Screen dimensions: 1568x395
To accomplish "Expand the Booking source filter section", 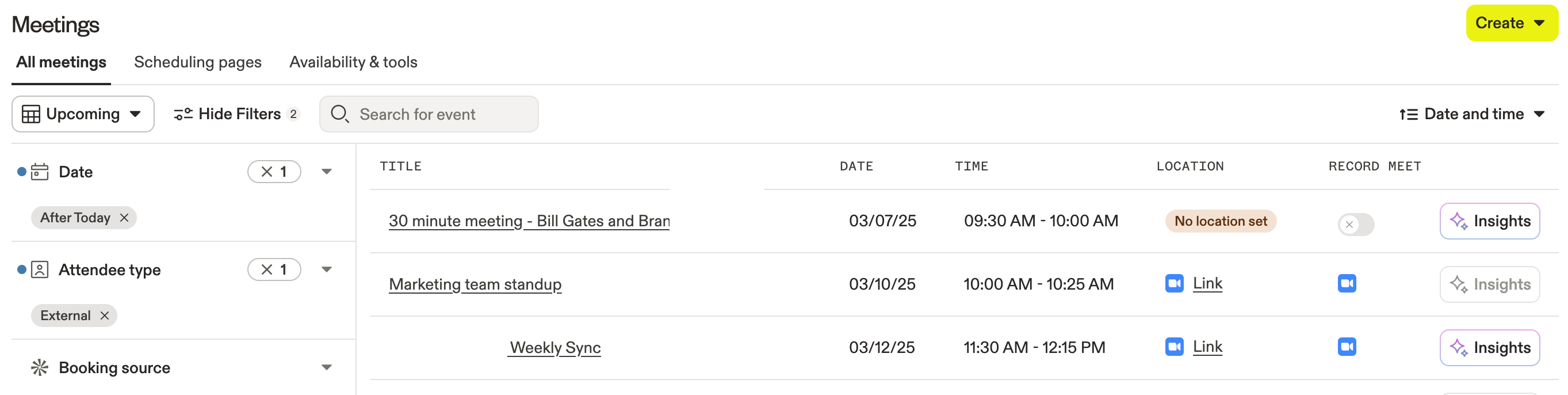I will click(x=326, y=367).
